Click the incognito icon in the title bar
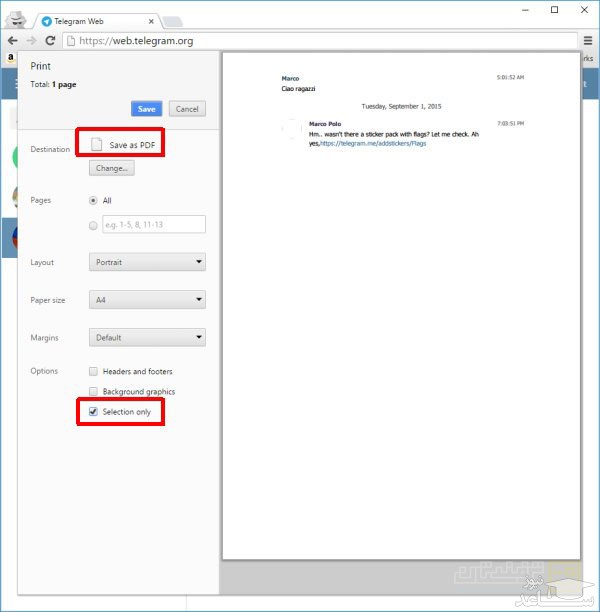Screen dimensions: 600x612 (16, 16)
